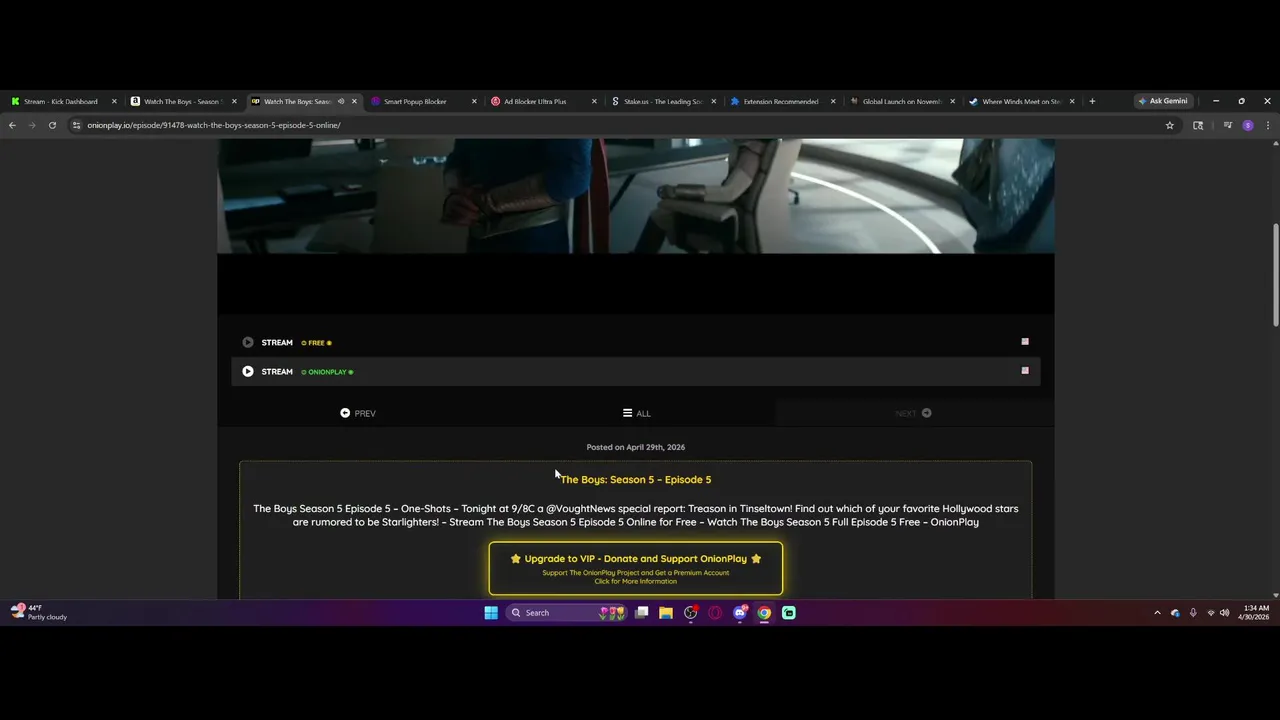Click the onionplay.io address bar URL

[214, 125]
